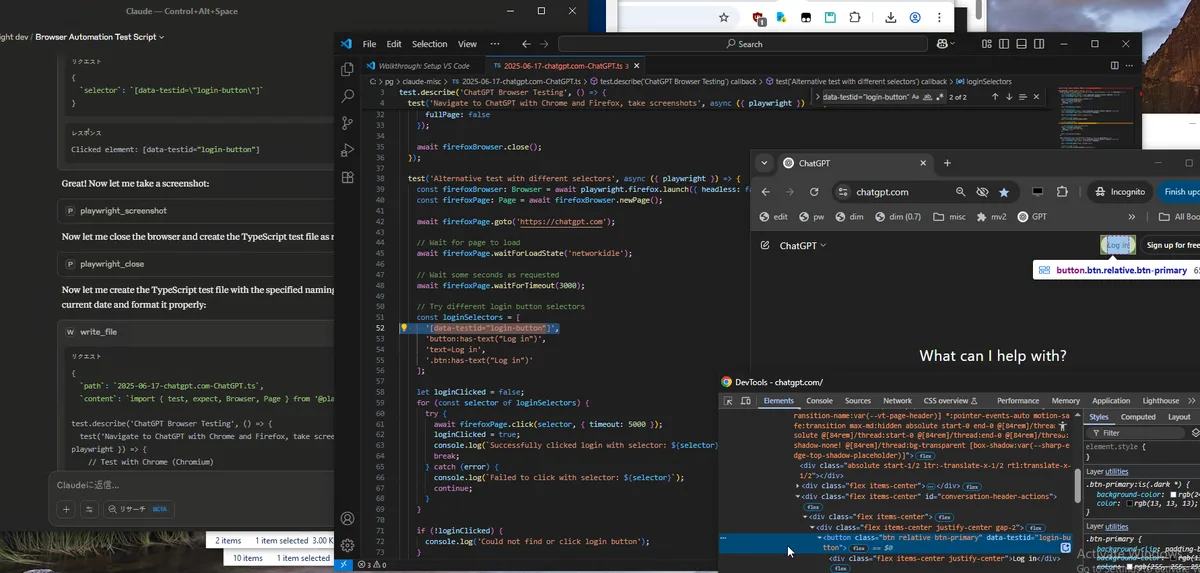Open the Search view in VS Code activity bar
This screenshot has height=573, width=1200.
(347, 96)
